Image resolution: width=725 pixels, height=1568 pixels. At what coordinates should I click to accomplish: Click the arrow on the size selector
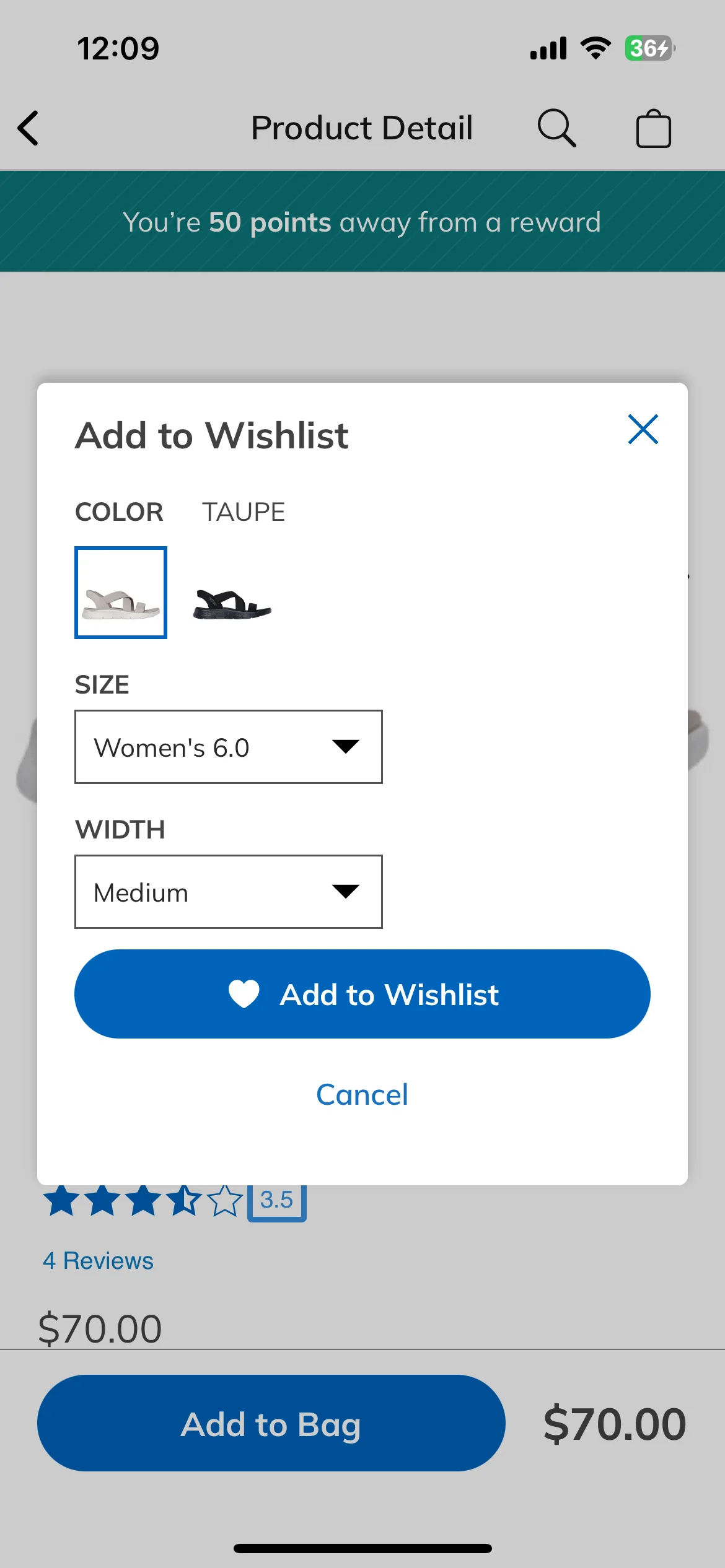coord(345,746)
